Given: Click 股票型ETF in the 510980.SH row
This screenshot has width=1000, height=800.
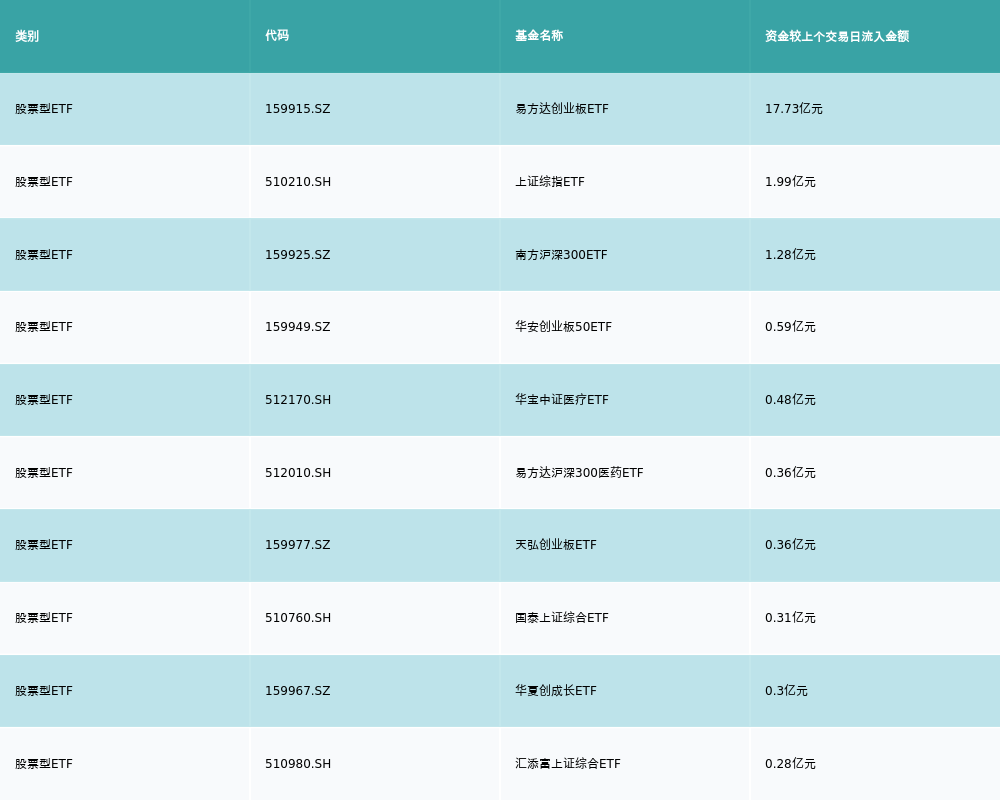Looking at the screenshot, I should [44, 764].
